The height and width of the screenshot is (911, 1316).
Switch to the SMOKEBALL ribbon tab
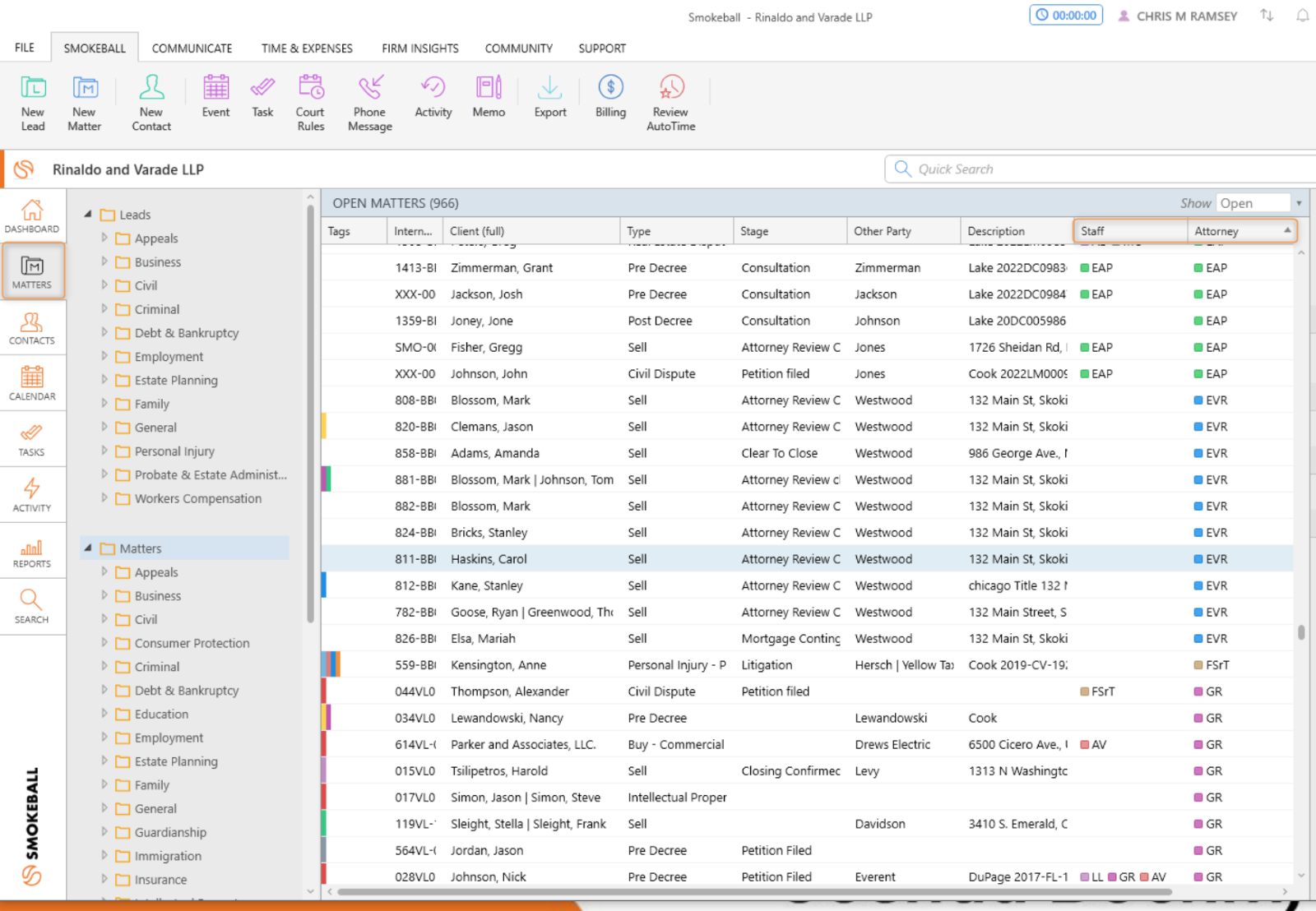pyautogui.click(x=95, y=48)
